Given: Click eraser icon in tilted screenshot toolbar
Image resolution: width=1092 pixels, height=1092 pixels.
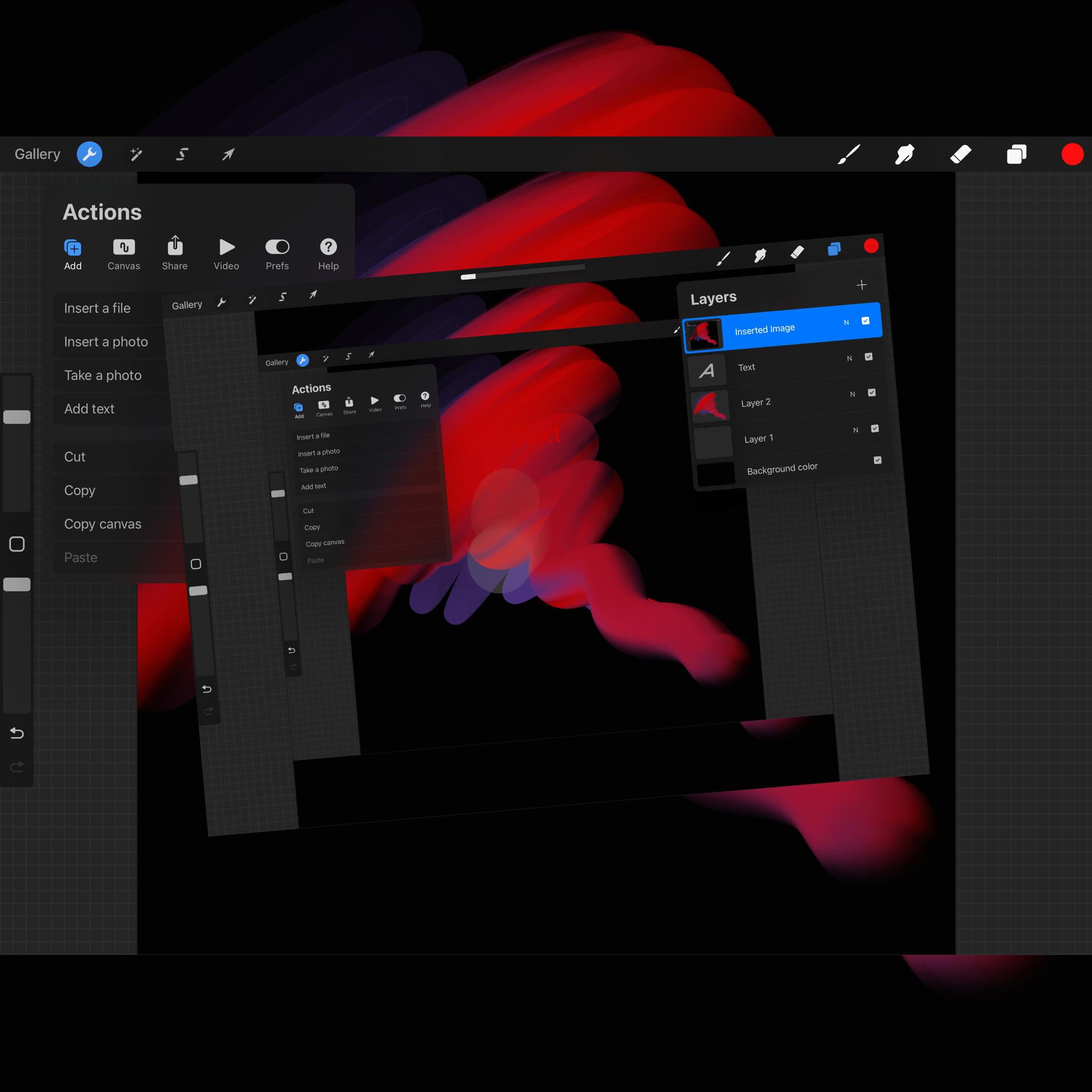Looking at the screenshot, I should [797, 252].
